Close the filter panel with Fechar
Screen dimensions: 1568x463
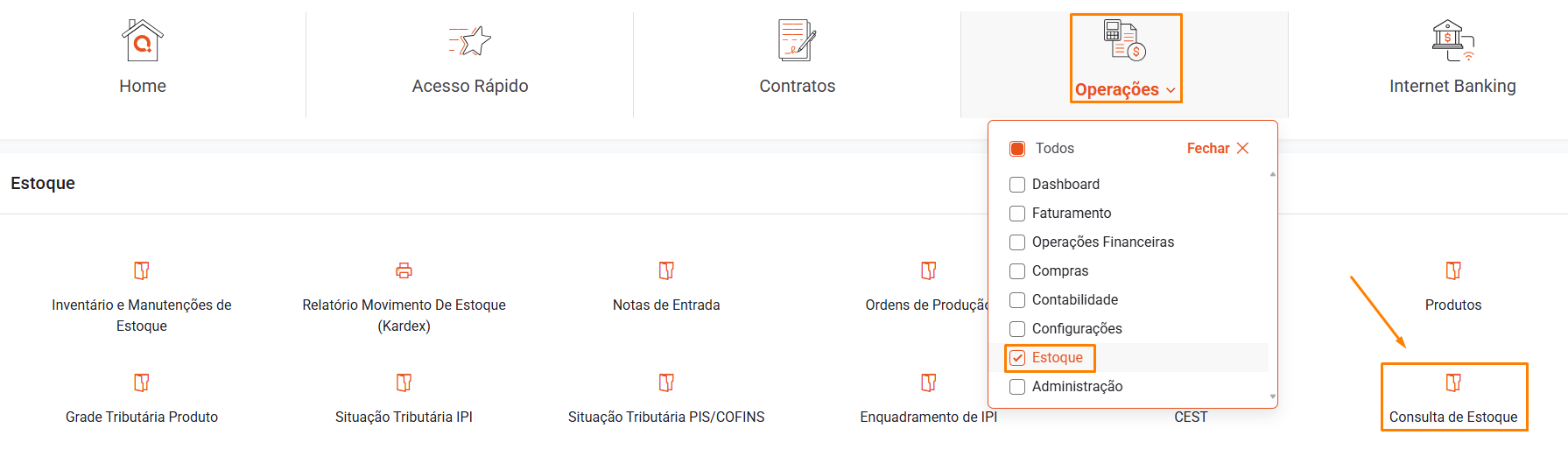point(1218,149)
